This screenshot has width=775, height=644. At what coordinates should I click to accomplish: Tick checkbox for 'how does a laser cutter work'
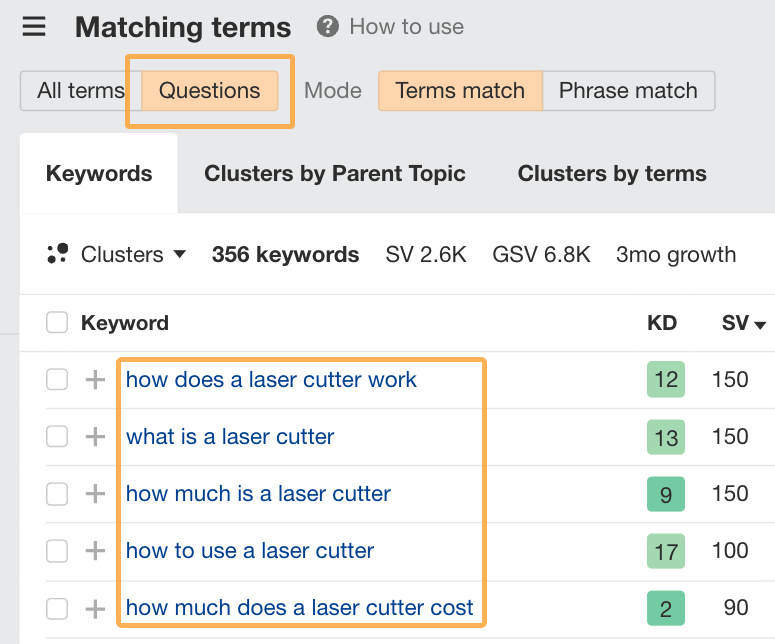tap(57, 380)
